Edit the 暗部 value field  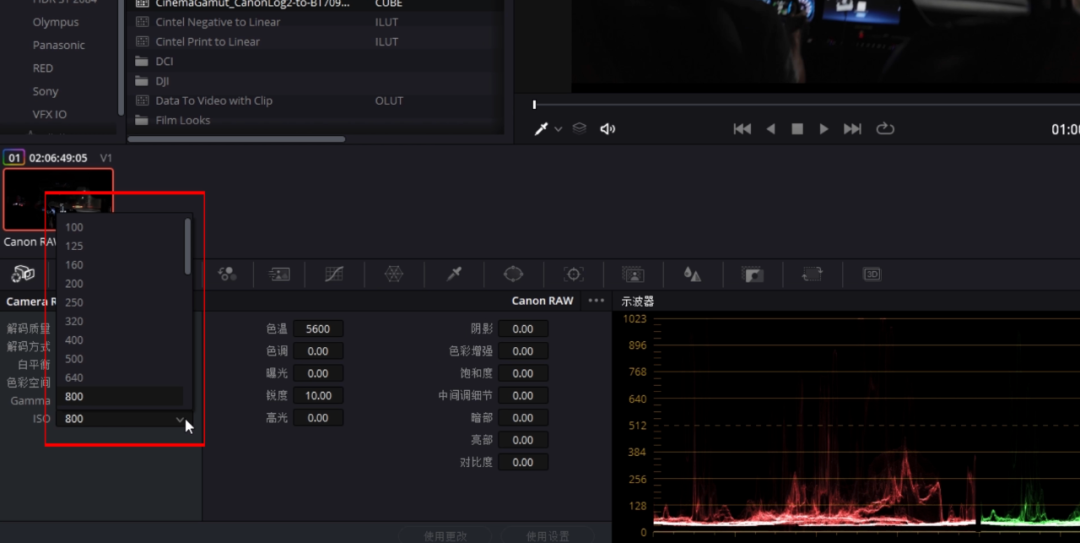click(x=523, y=418)
